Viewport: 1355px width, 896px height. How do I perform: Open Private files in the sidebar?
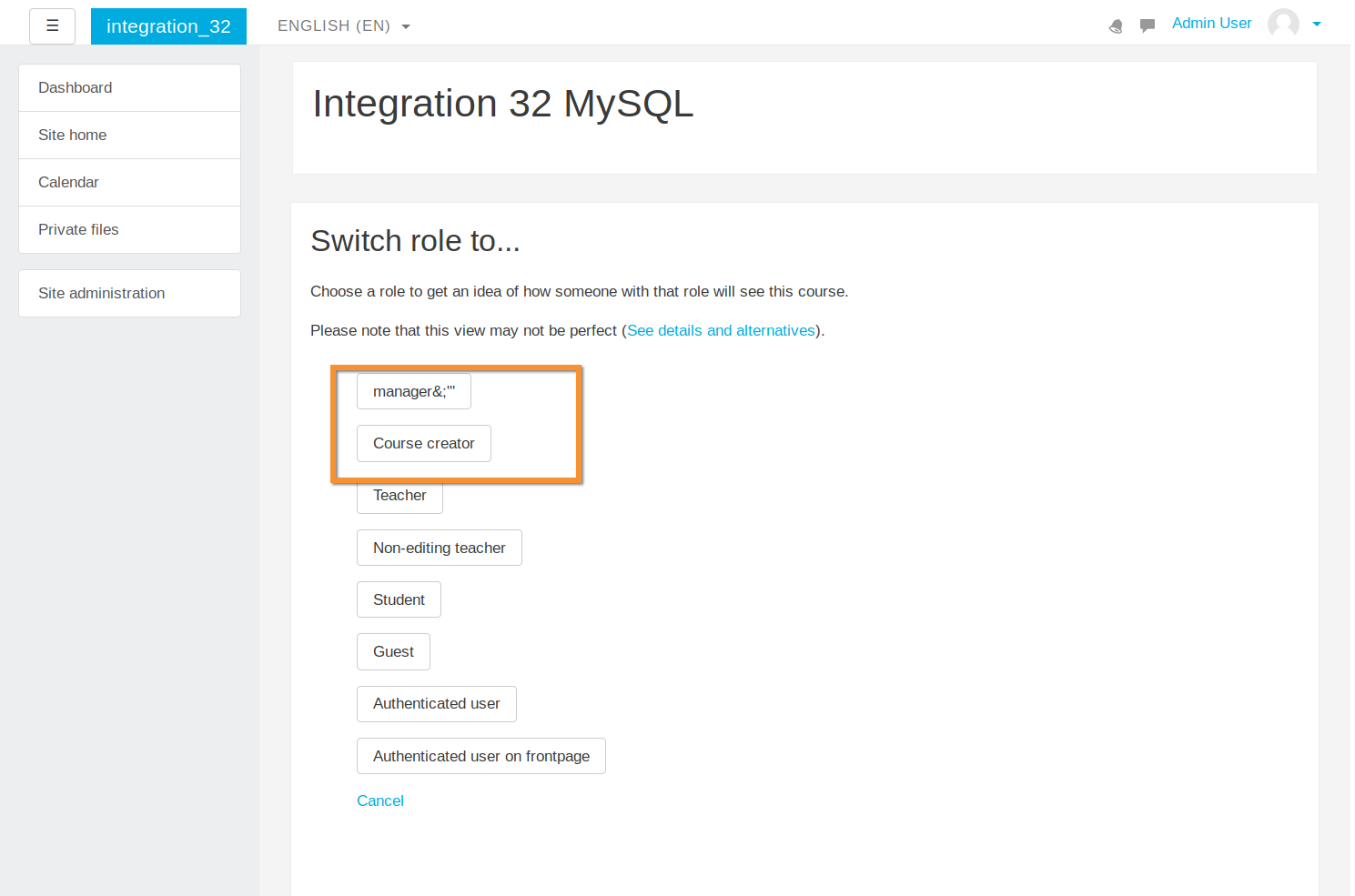click(129, 230)
